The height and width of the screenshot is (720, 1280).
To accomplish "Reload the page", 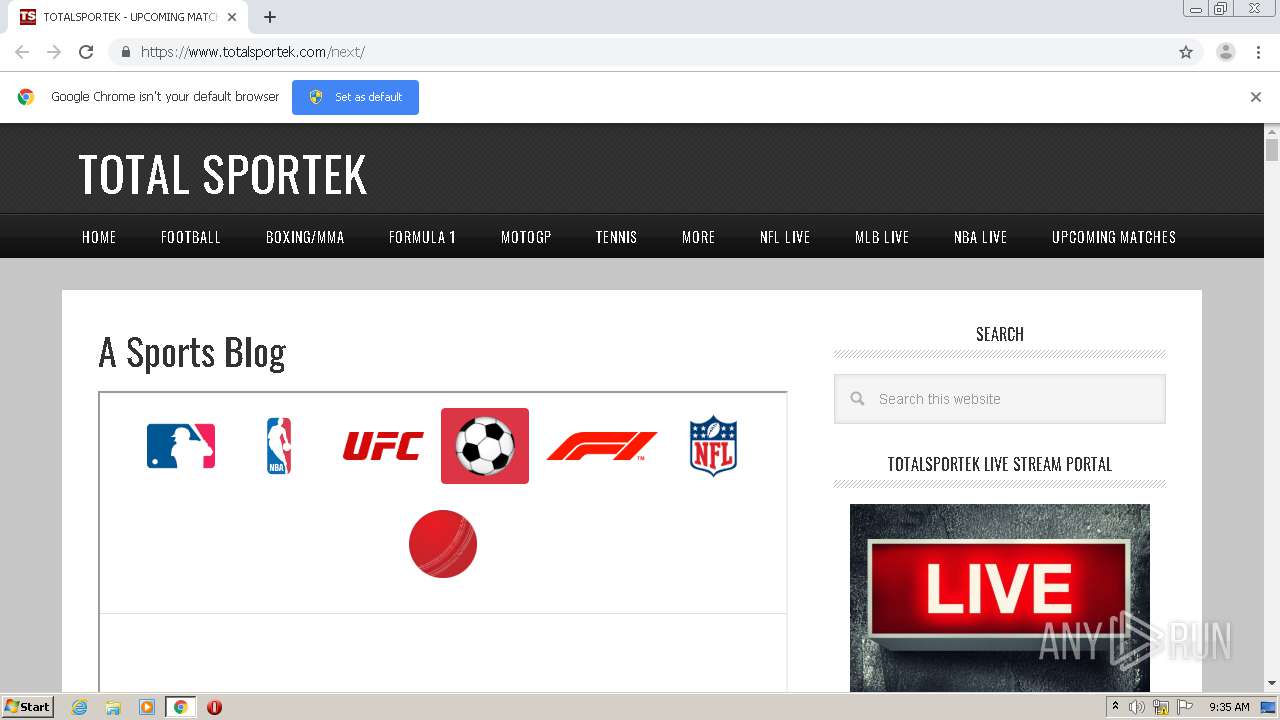I will point(86,52).
